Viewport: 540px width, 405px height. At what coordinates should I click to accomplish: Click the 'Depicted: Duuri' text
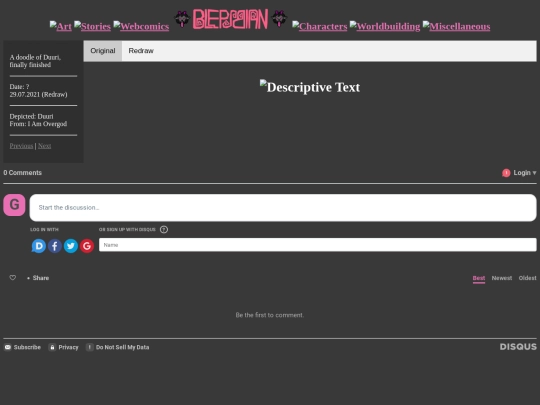pos(31,116)
